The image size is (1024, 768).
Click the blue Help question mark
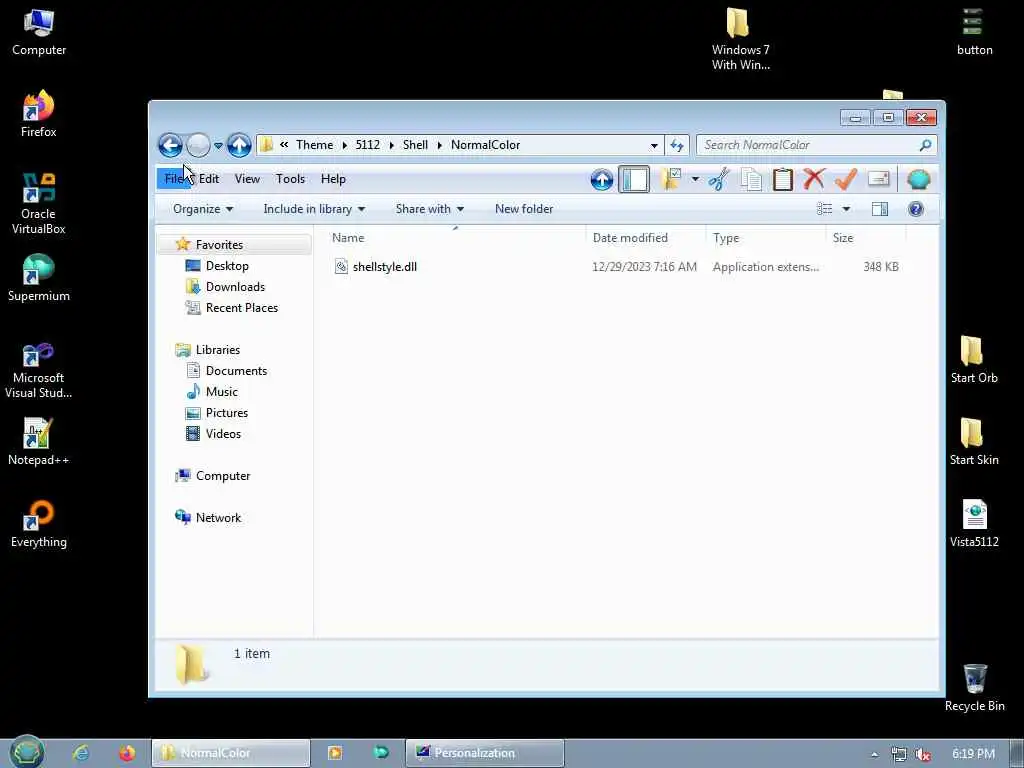click(916, 209)
